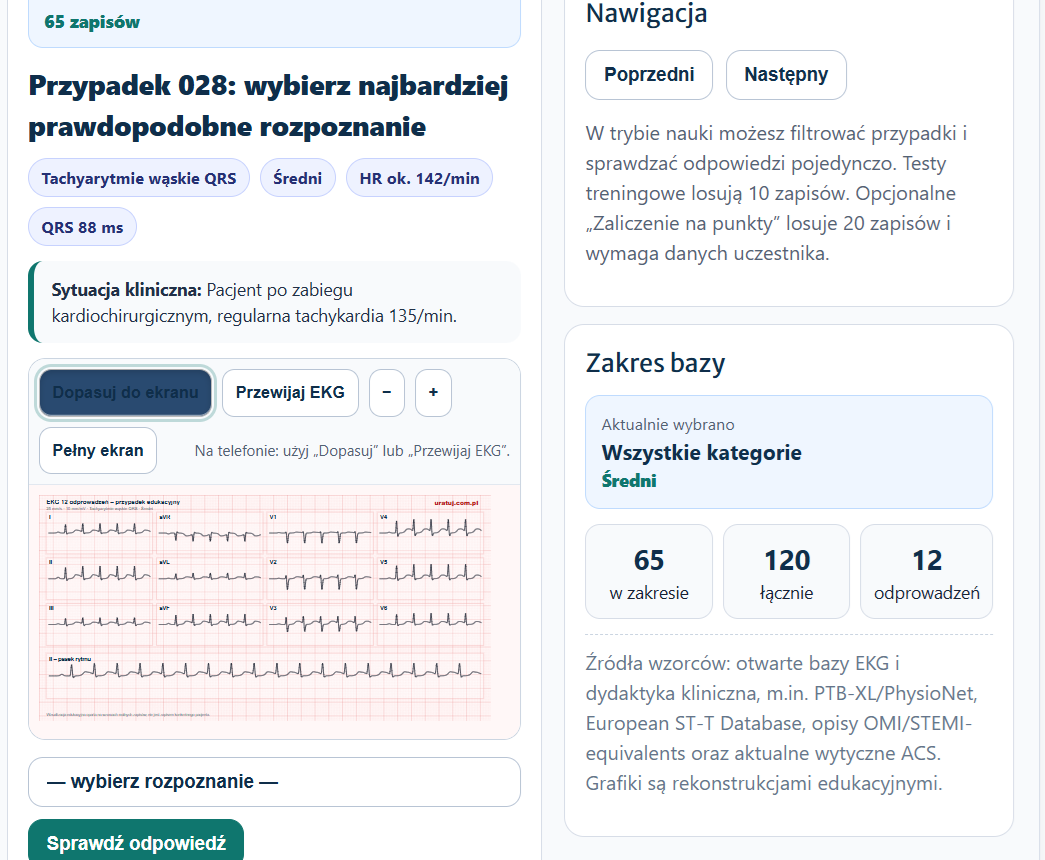Select the Tachyarytmie wąskie QRS tag
The image size is (1045, 860).
pos(139,178)
